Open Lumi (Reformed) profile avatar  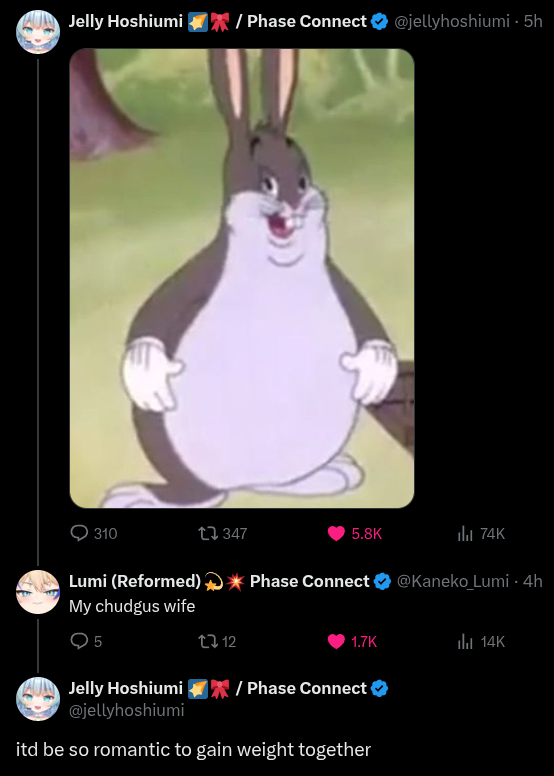(38, 592)
